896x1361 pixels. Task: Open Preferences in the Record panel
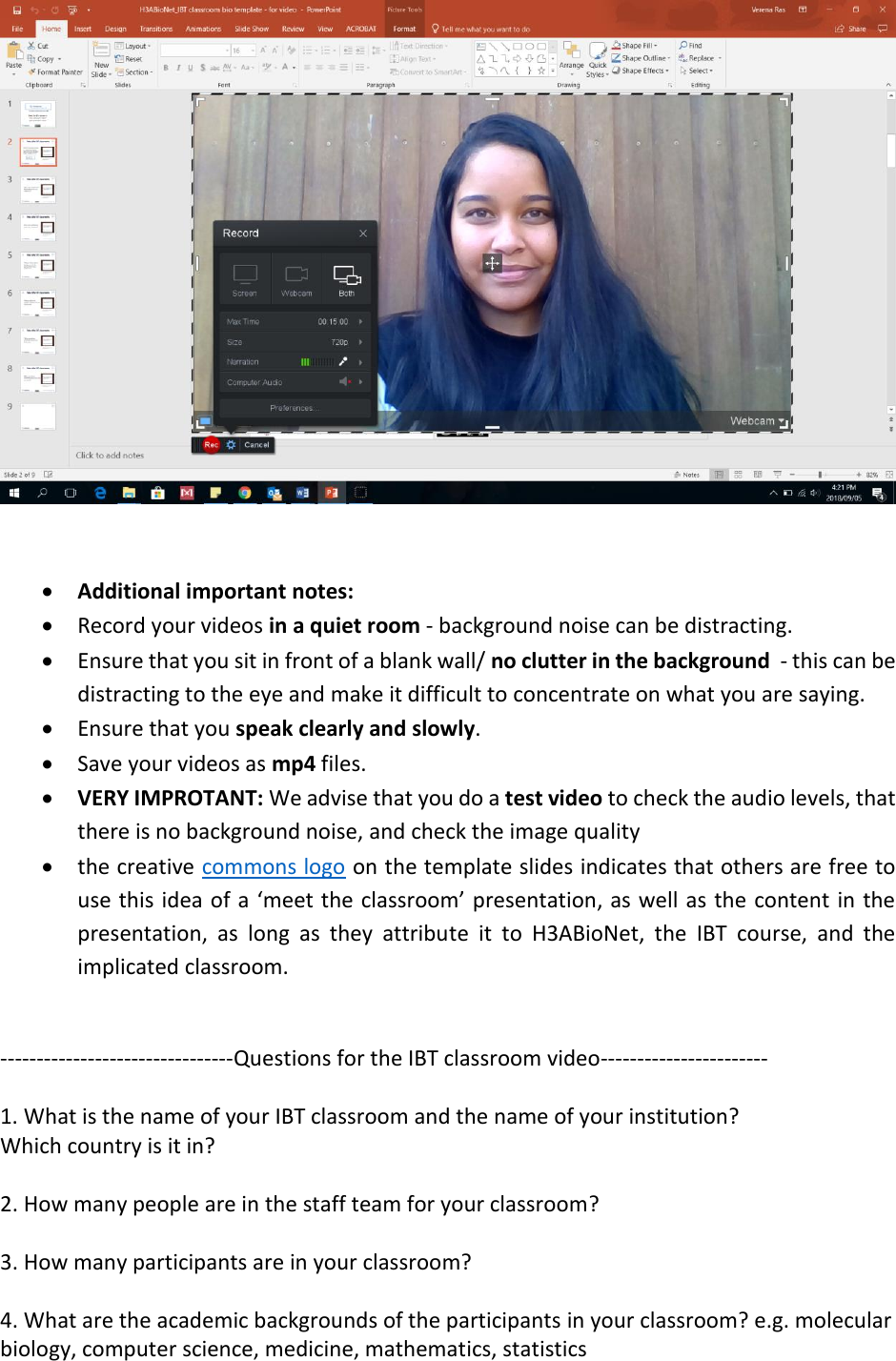tap(295, 408)
